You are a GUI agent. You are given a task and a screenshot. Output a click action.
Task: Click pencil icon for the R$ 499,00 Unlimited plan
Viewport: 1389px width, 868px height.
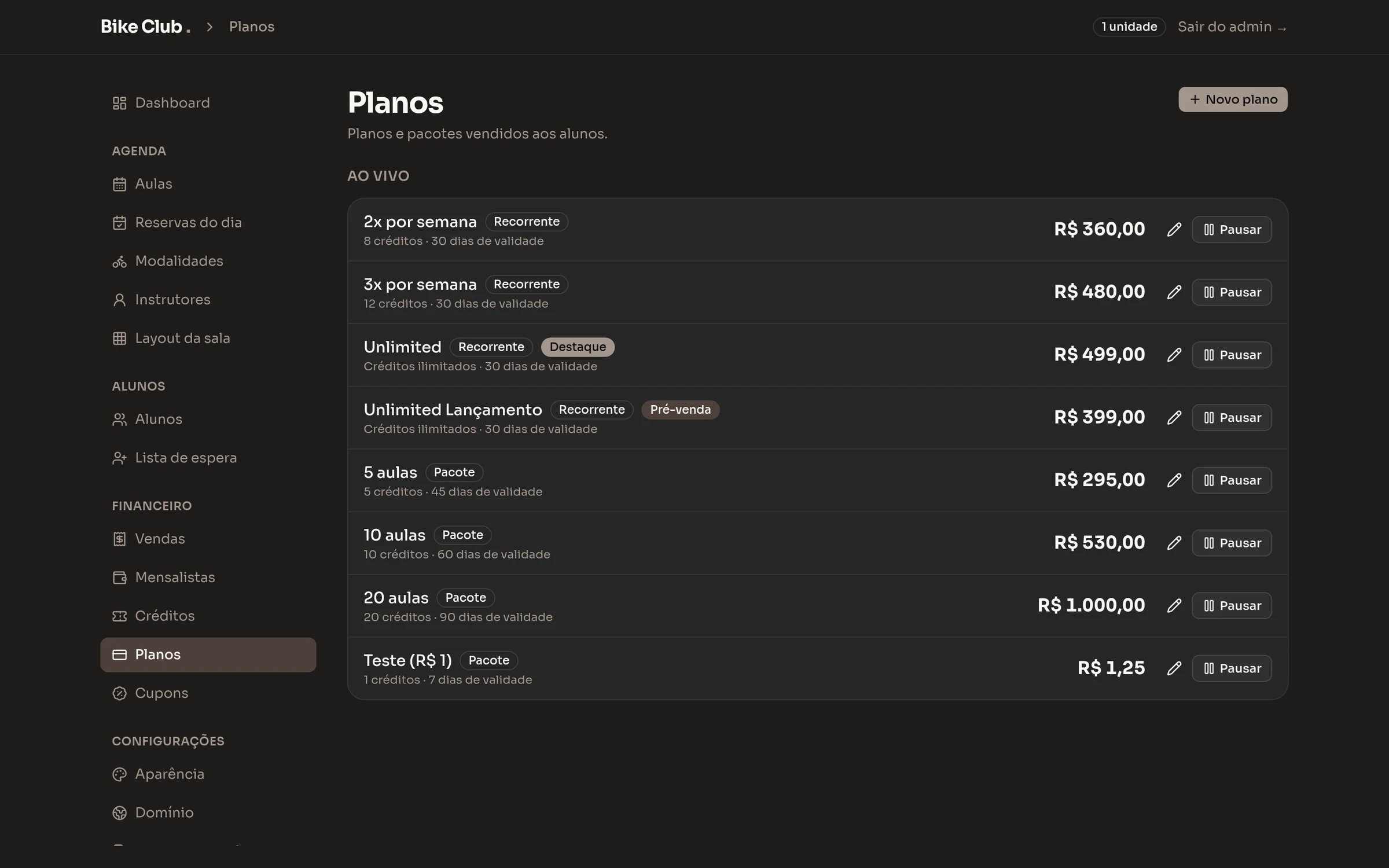click(1174, 355)
